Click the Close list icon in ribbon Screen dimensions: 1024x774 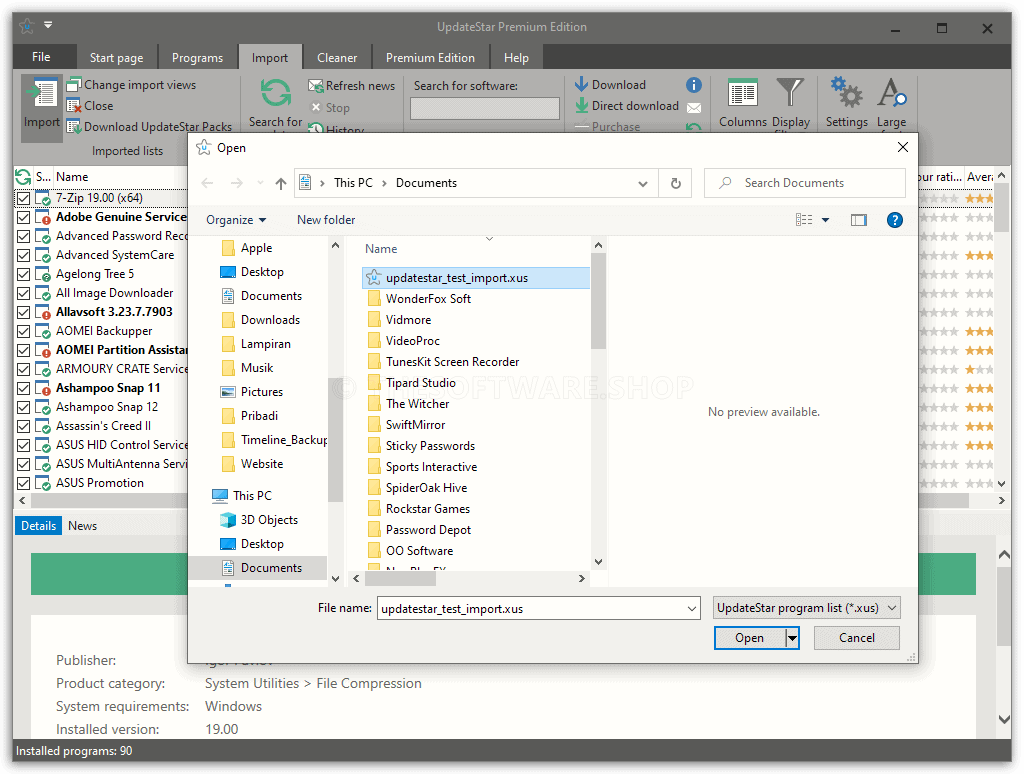pyautogui.click(x=74, y=106)
